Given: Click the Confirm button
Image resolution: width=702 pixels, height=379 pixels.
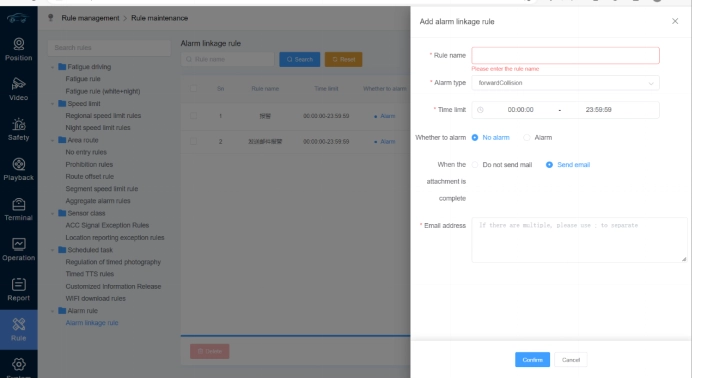Looking at the screenshot, I should (532, 360).
